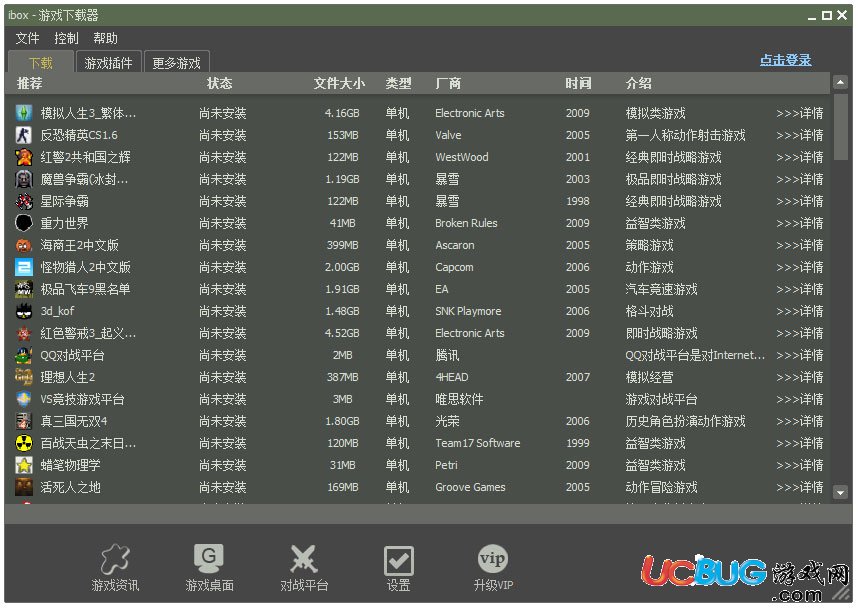Open 对战平台 crossed swords icon
Viewport: 858px width, 610px height.
pos(304,559)
